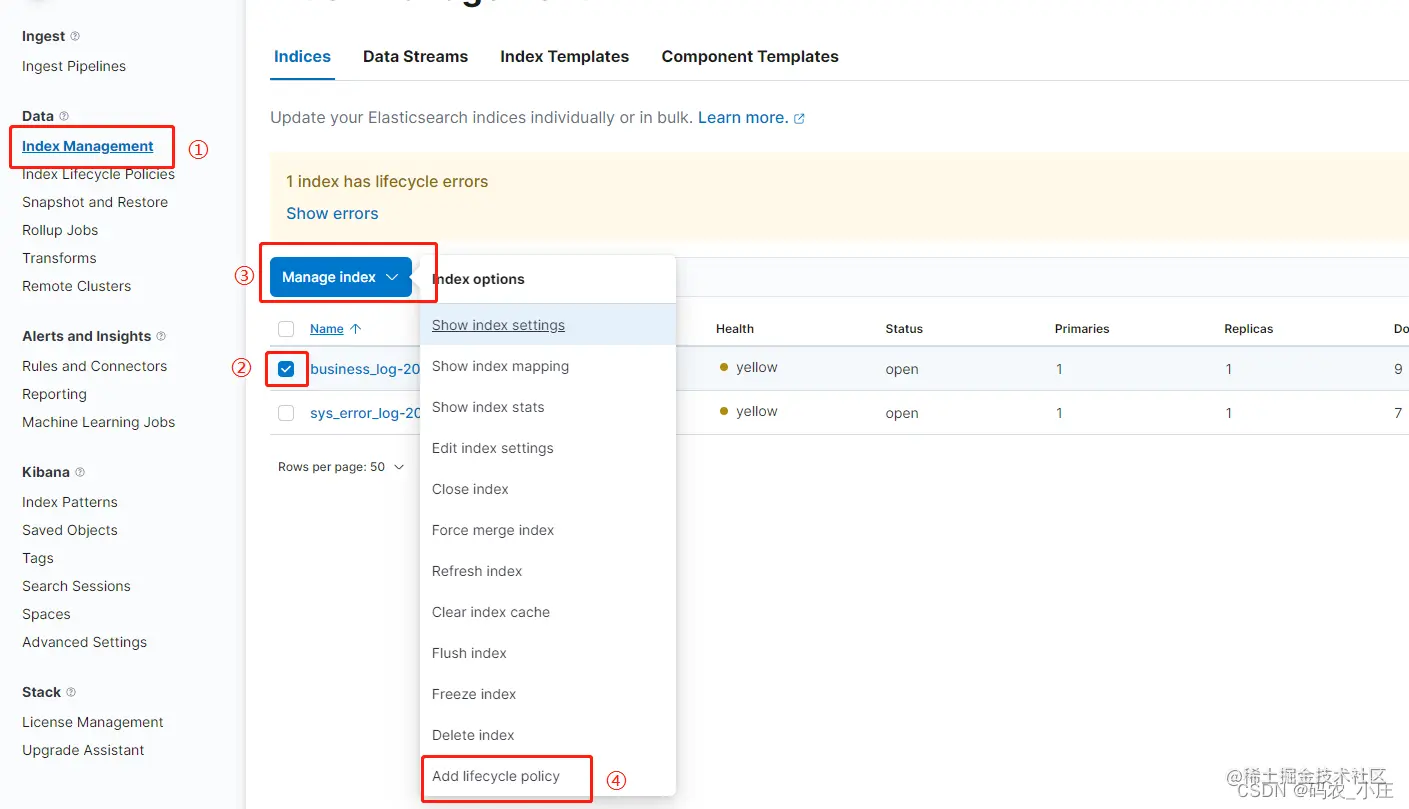Open Spaces in sidebar
Image resolution: width=1409 pixels, height=809 pixels.
(x=46, y=614)
